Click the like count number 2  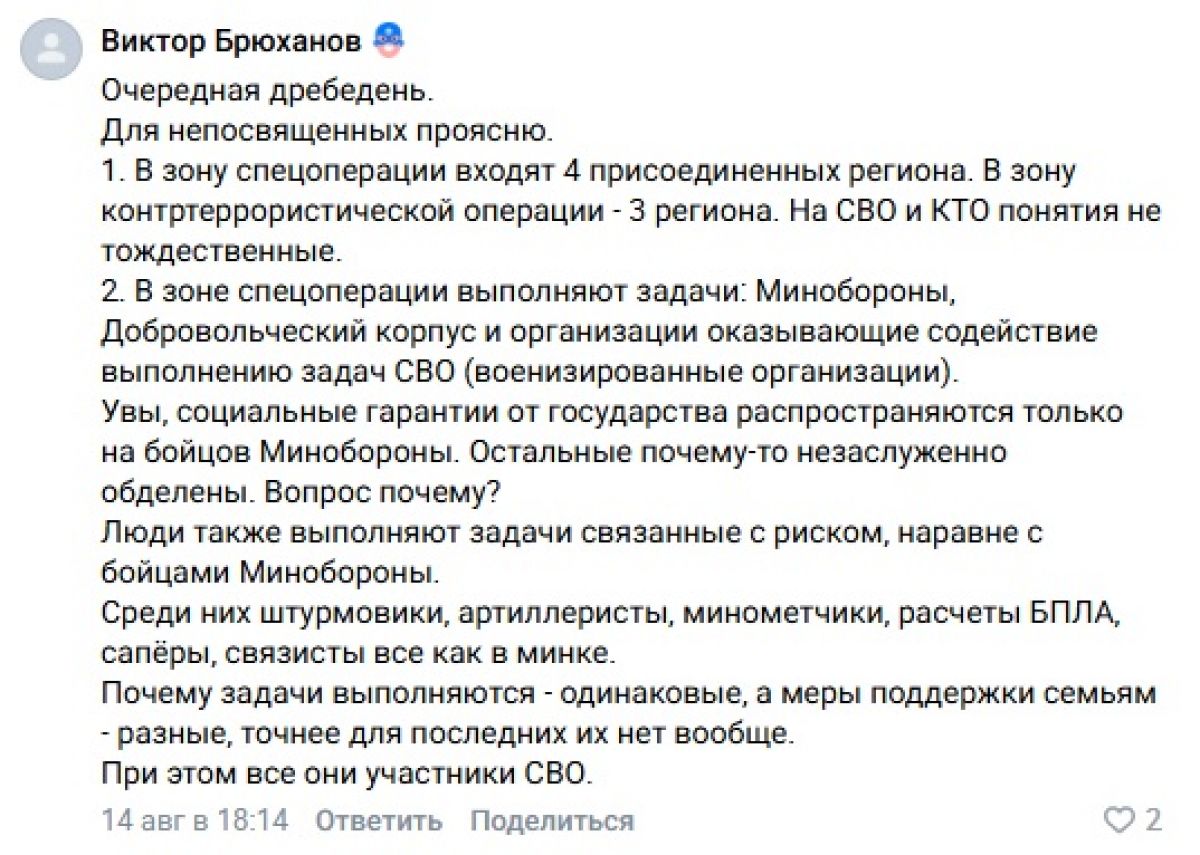coord(1153,822)
